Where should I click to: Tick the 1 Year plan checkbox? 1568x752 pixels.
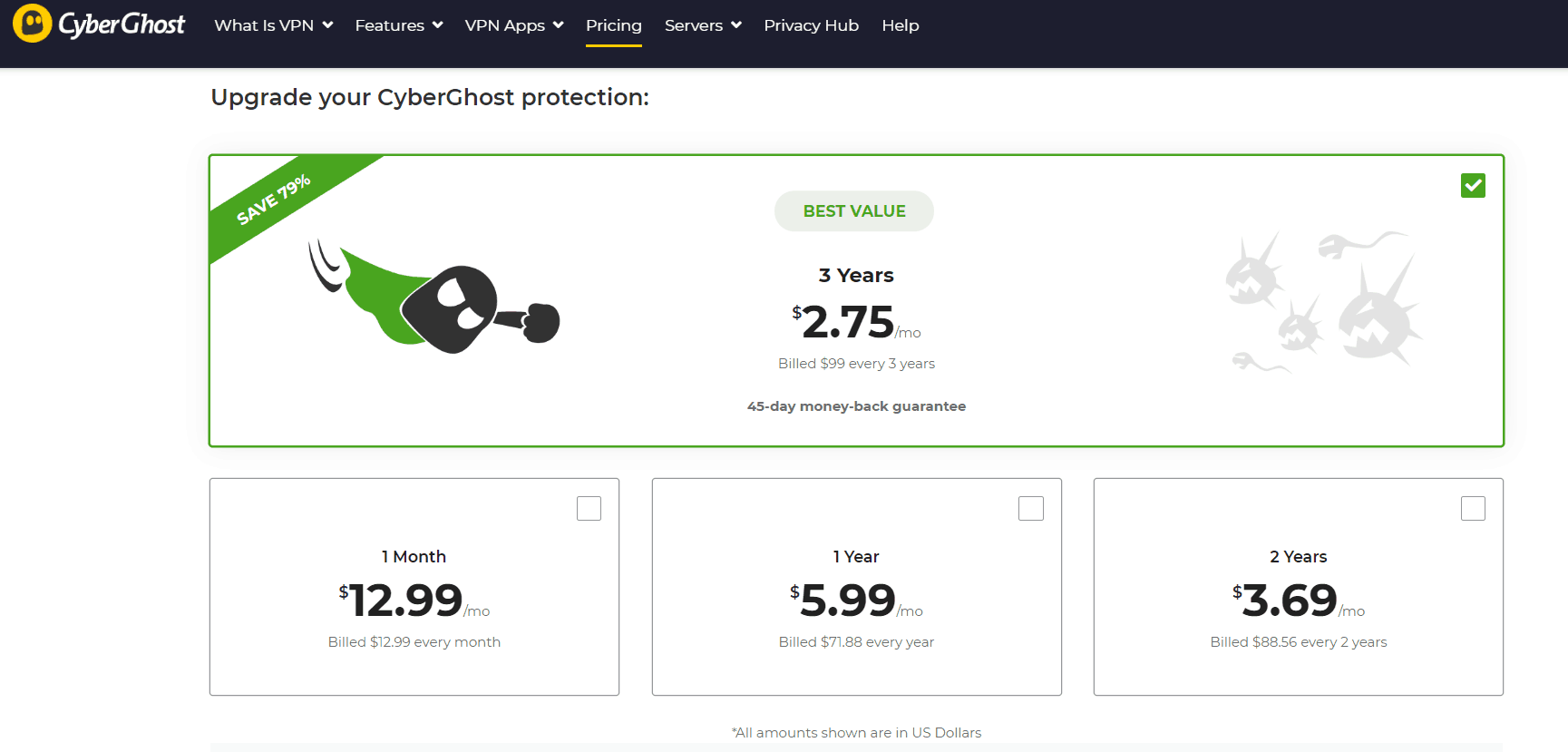point(1031,508)
